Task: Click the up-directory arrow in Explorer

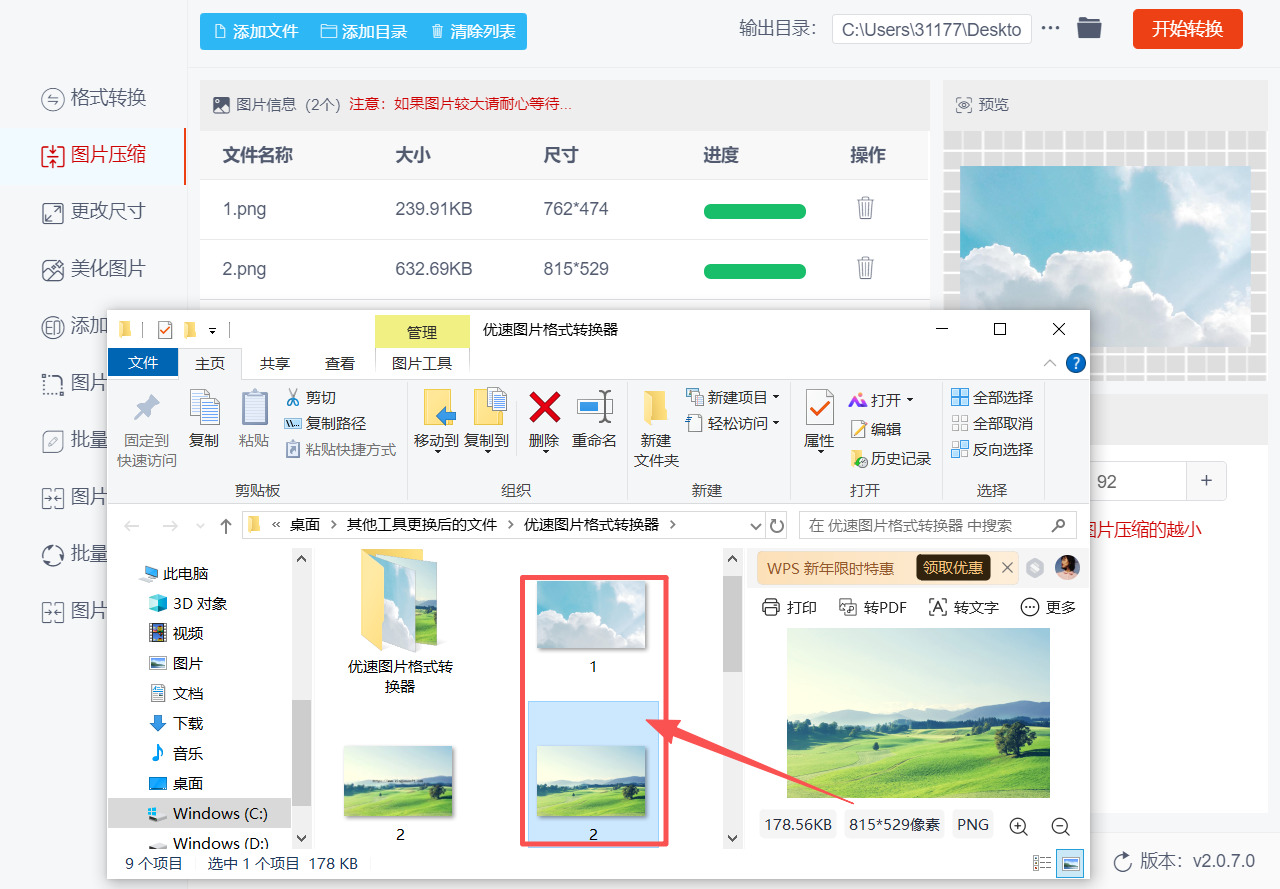Action: 226,525
